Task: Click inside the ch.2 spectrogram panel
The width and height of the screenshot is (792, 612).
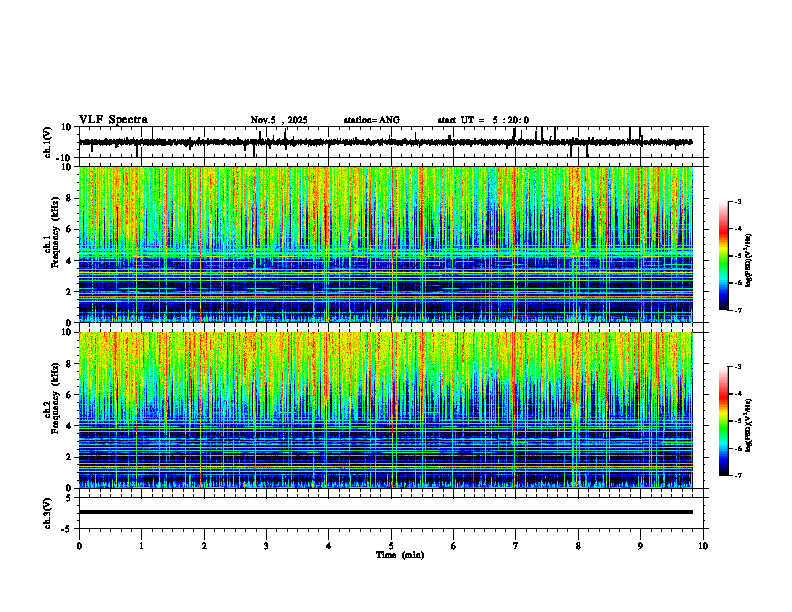Action: tap(386, 410)
